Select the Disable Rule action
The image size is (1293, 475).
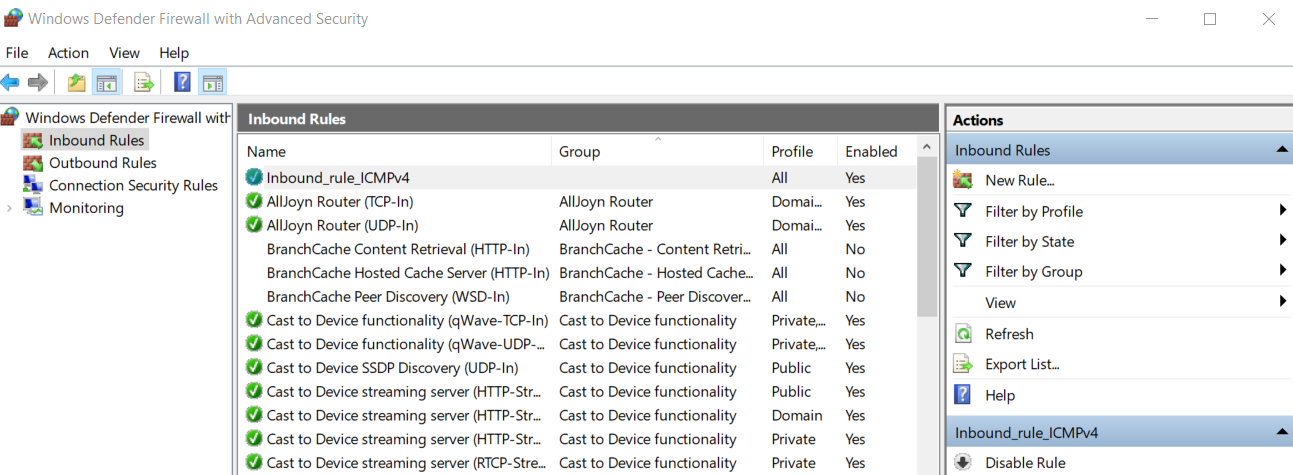coord(1025,463)
